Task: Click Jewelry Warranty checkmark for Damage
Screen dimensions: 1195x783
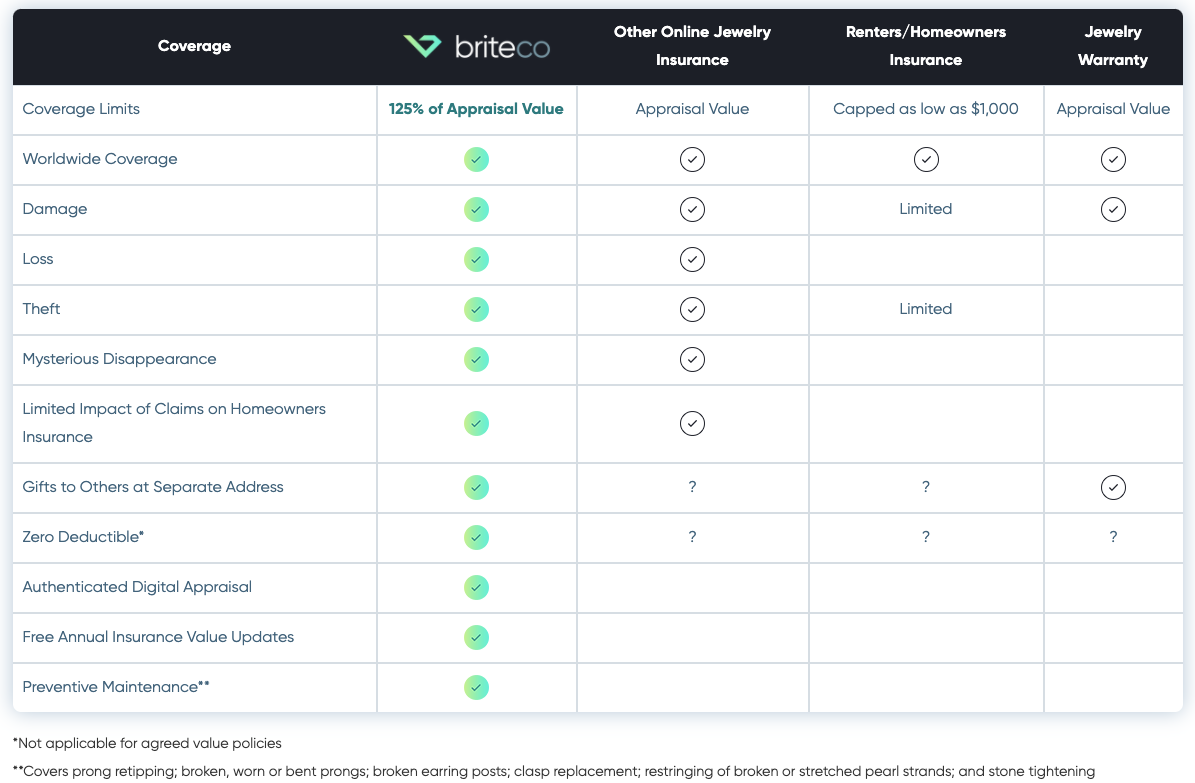Action: (x=1113, y=210)
